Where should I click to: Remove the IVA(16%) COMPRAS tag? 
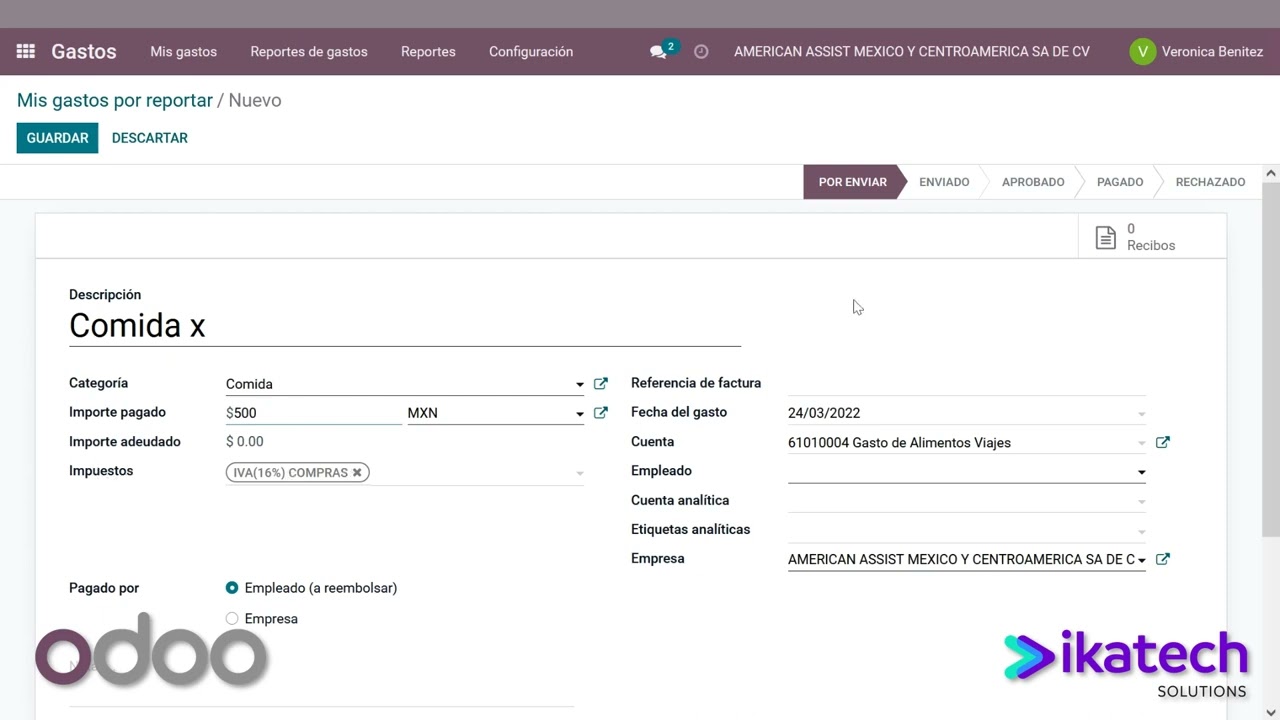pos(357,473)
